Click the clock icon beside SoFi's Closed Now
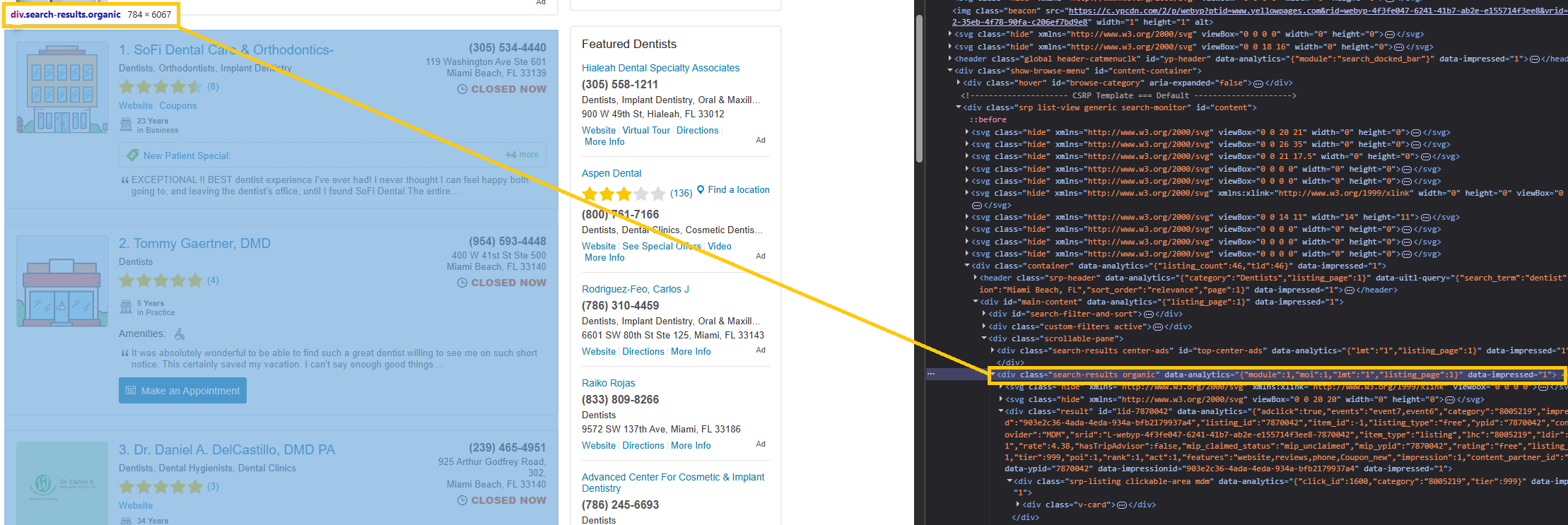 pos(462,89)
